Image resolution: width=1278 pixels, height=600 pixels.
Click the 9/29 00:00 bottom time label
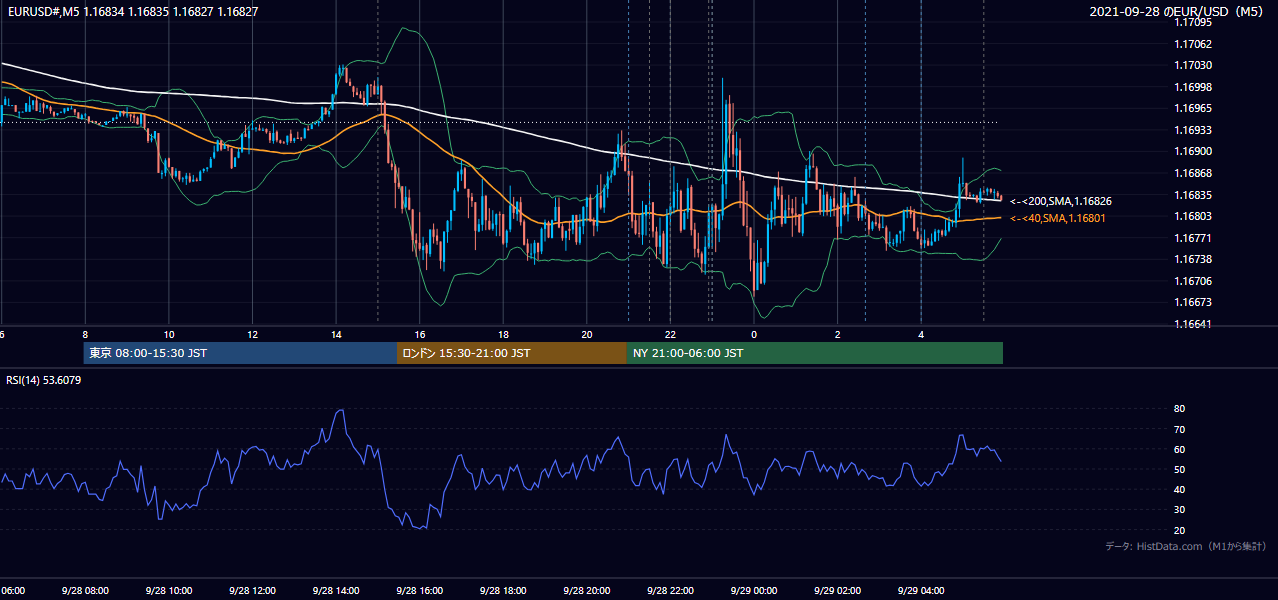[x=753, y=590]
